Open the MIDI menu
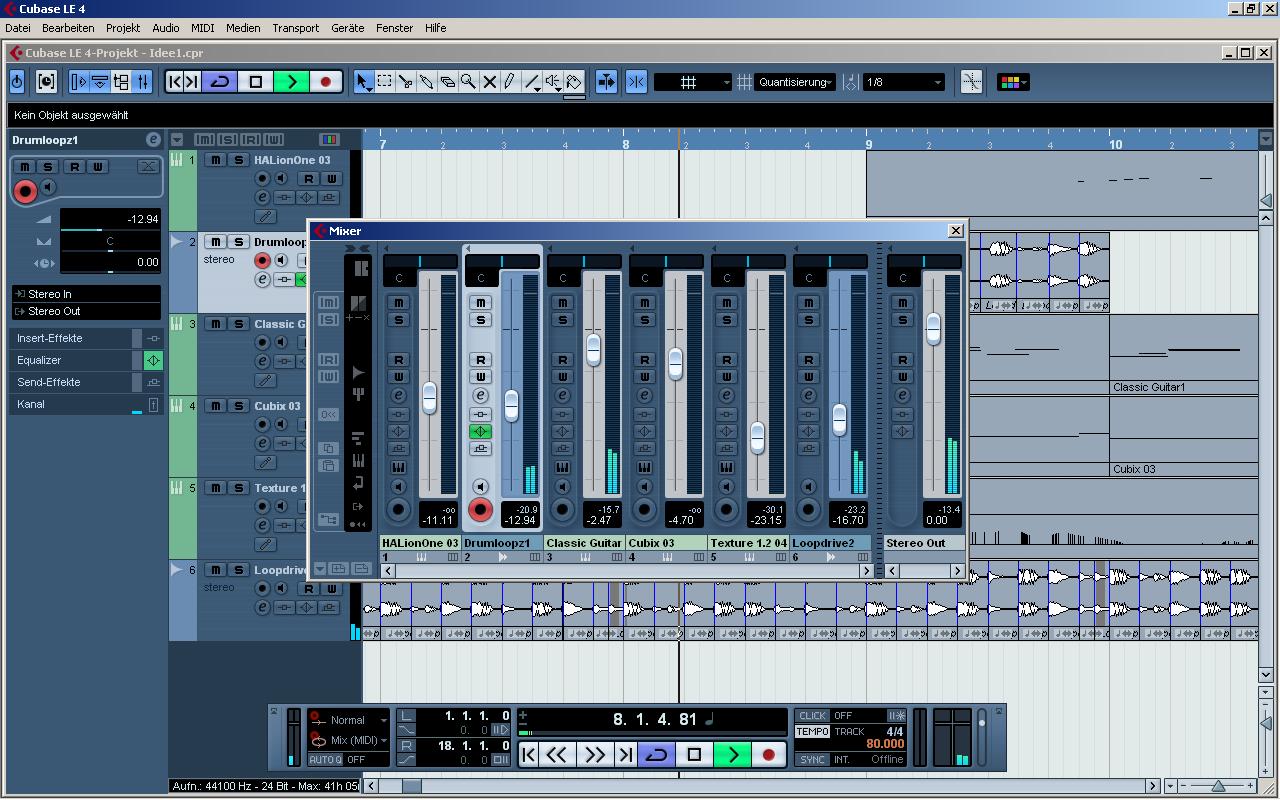The width and height of the screenshot is (1280, 800). pos(202,28)
